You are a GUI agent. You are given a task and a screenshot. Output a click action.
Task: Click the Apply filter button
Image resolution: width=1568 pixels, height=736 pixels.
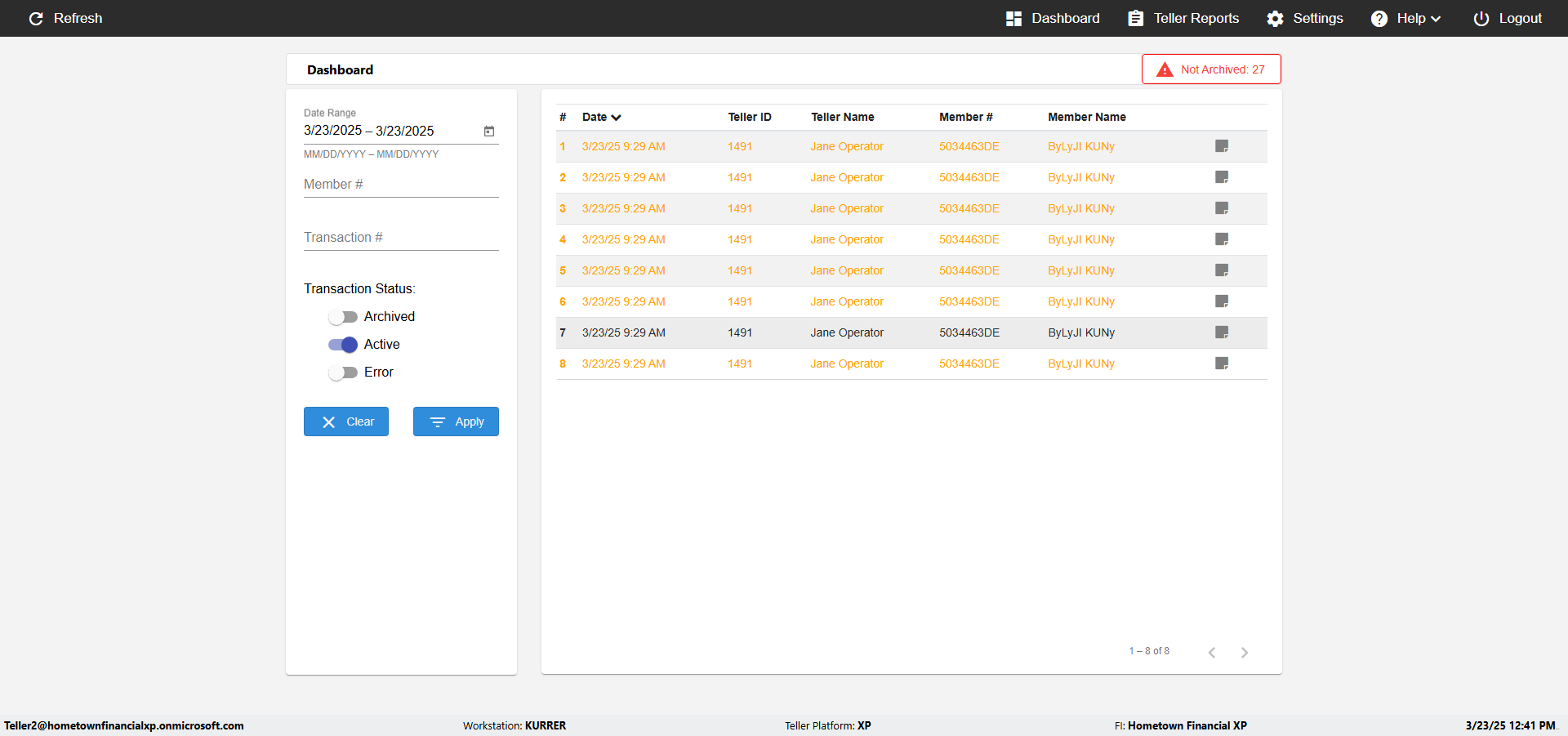pyautogui.click(x=456, y=422)
